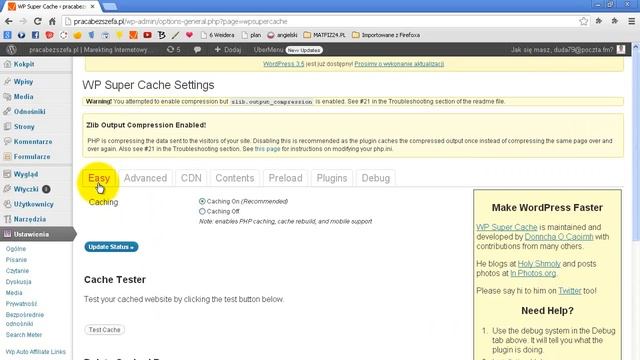Expand the Dodaj add-new menu in admin bar
This screenshot has height=360, width=640.
click(x=228, y=50)
